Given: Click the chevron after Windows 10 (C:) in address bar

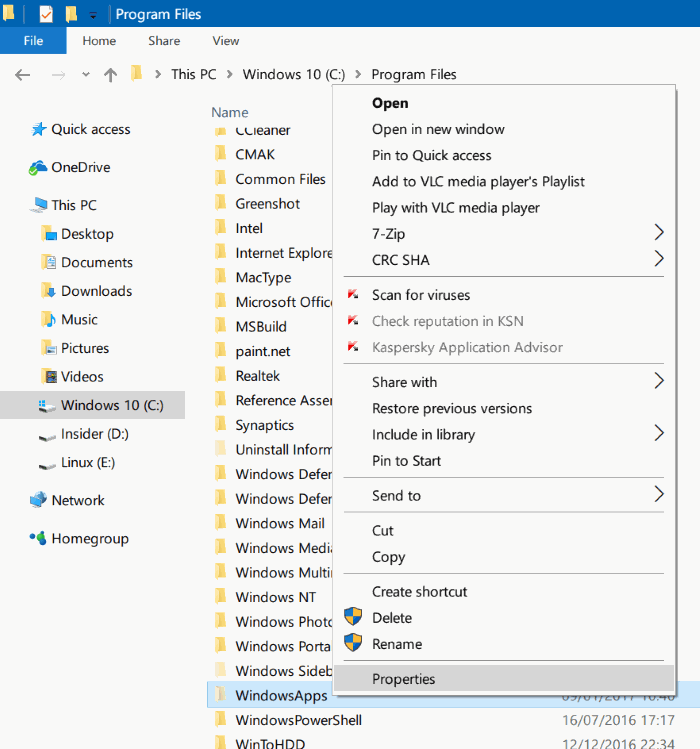Looking at the screenshot, I should (x=358, y=75).
